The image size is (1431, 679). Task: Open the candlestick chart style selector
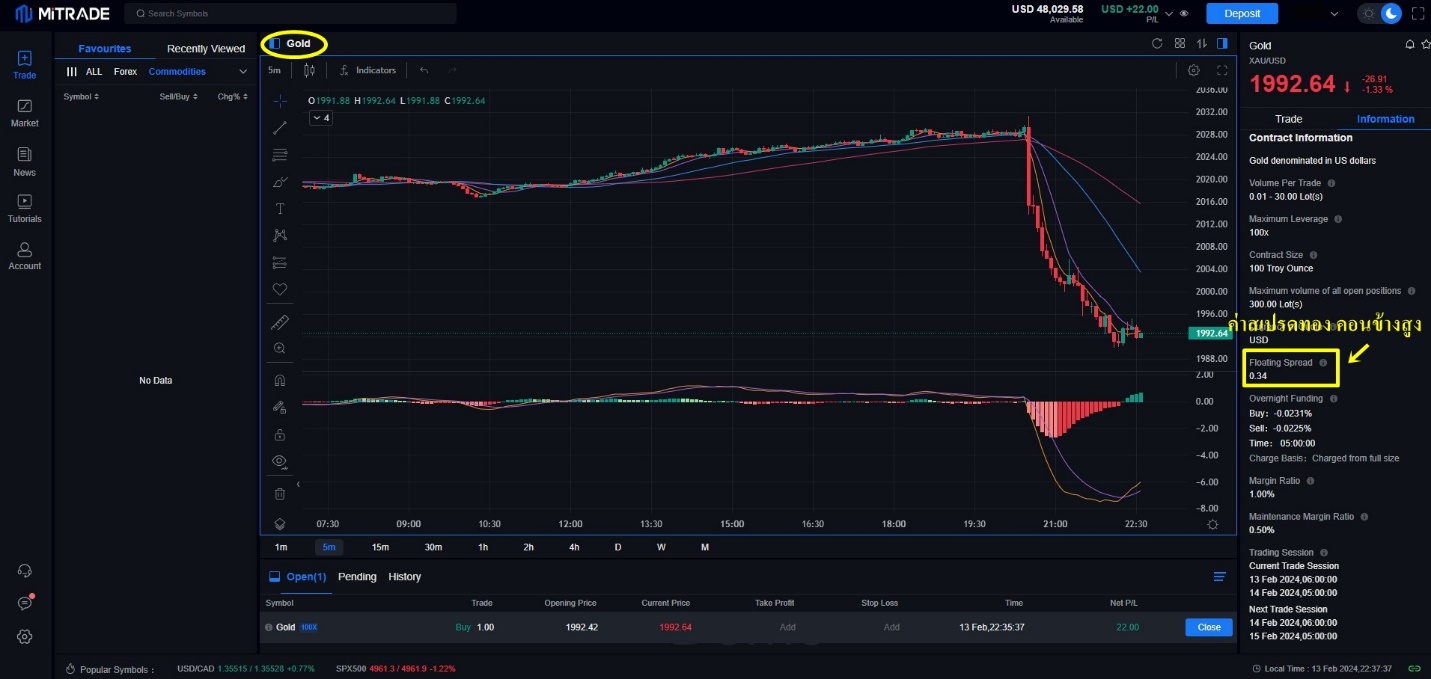310,70
